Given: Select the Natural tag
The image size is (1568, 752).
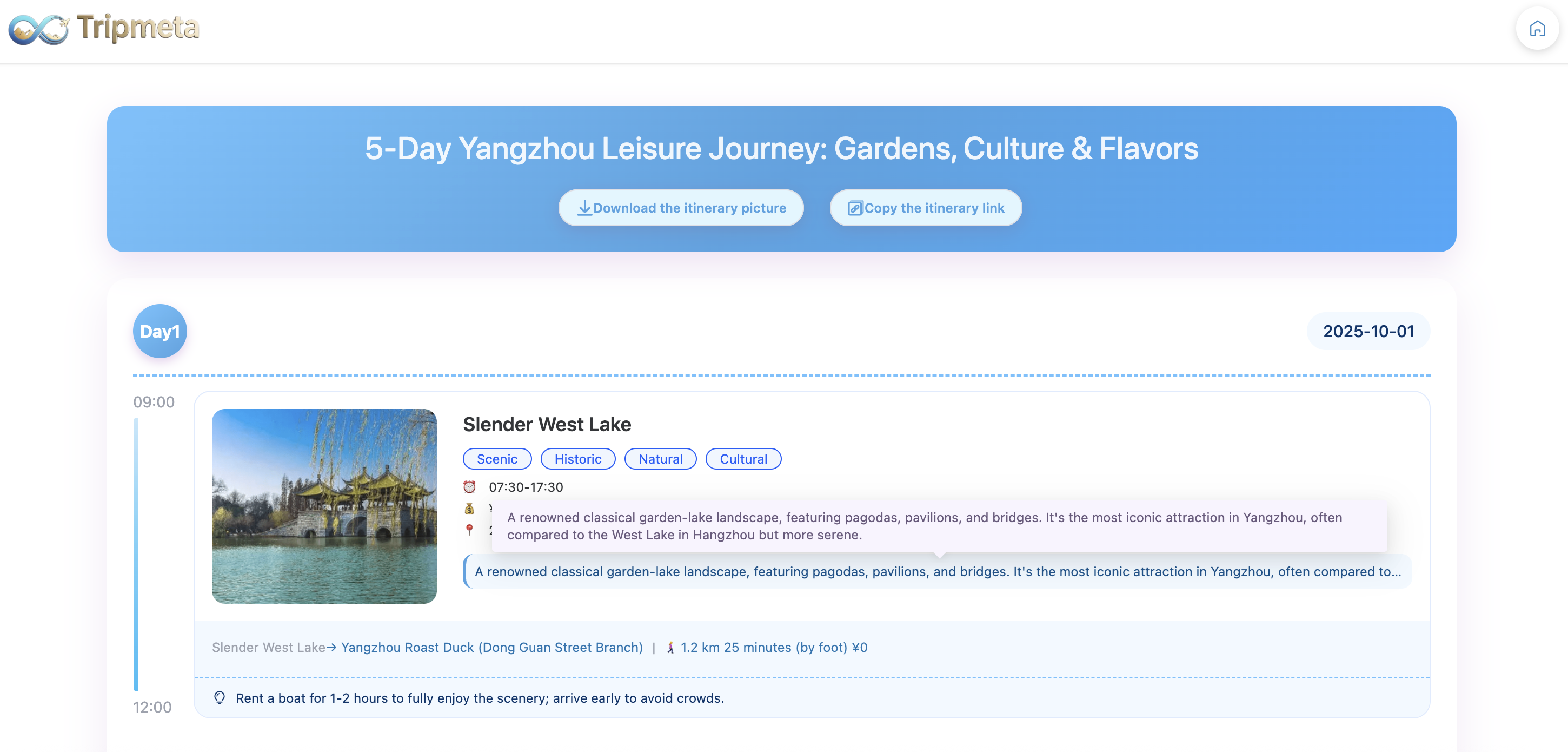Looking at the screenshot, I should click(x=660, y=459).
